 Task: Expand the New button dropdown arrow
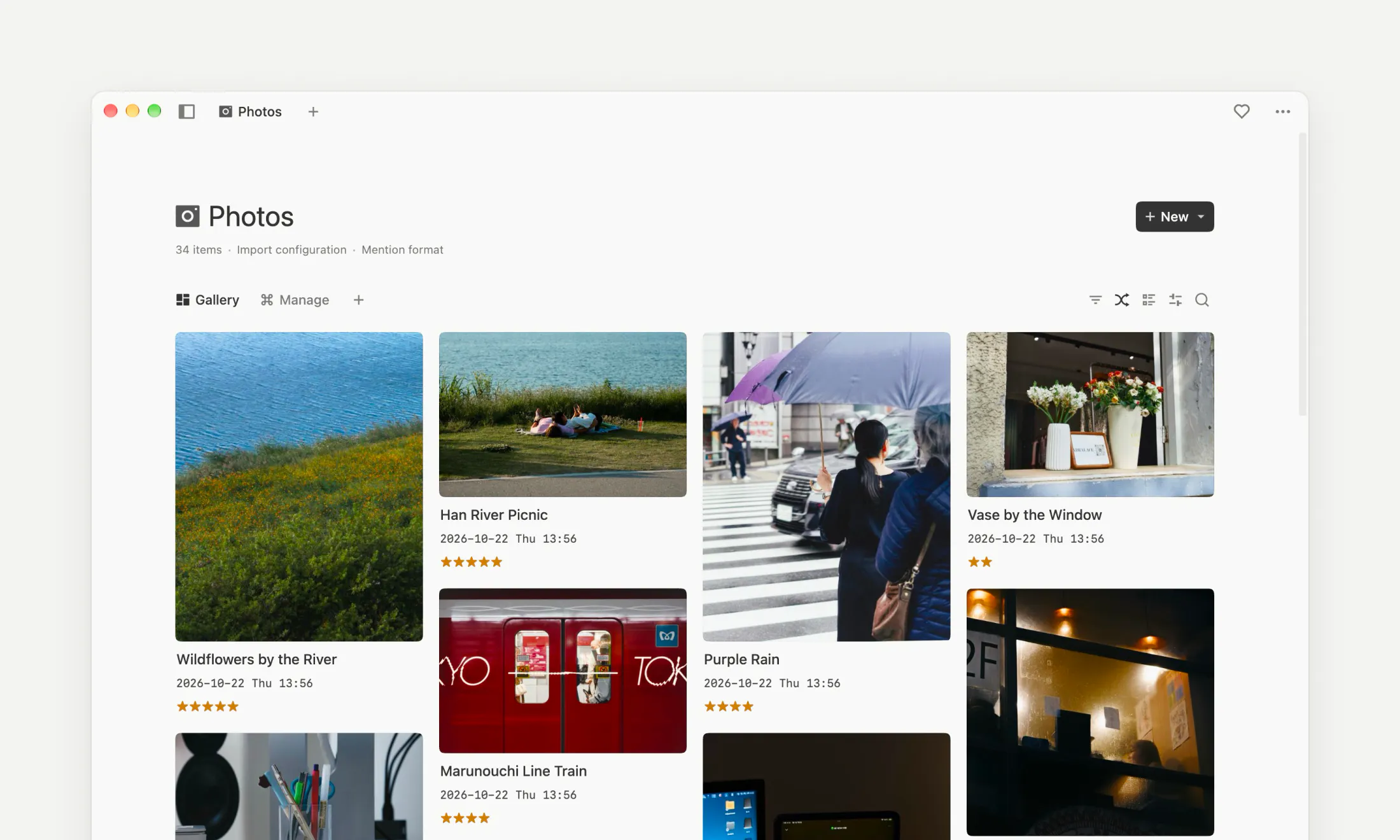coord(1201,217)
